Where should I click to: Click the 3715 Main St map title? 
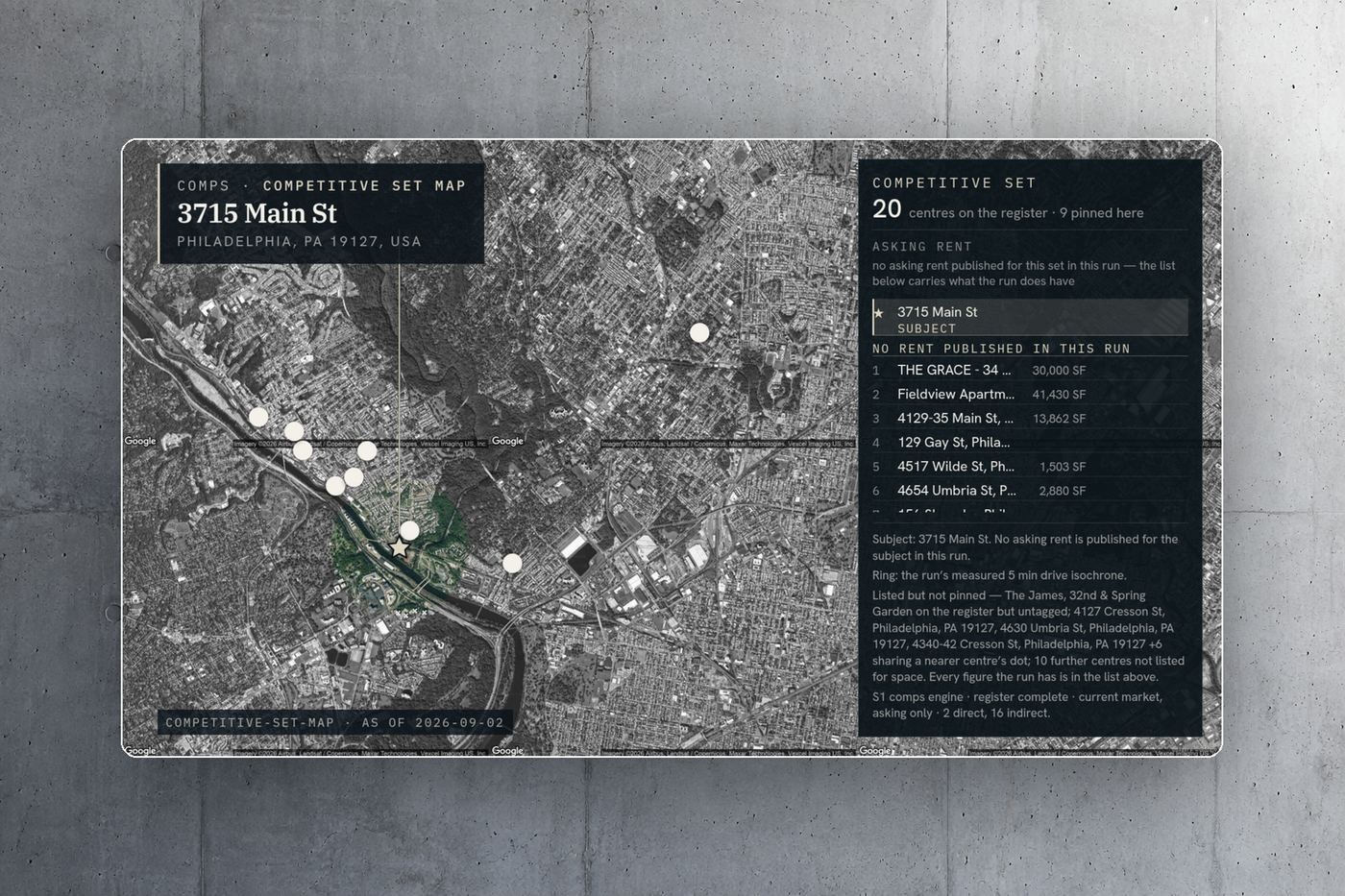click(x=257, y=213)
